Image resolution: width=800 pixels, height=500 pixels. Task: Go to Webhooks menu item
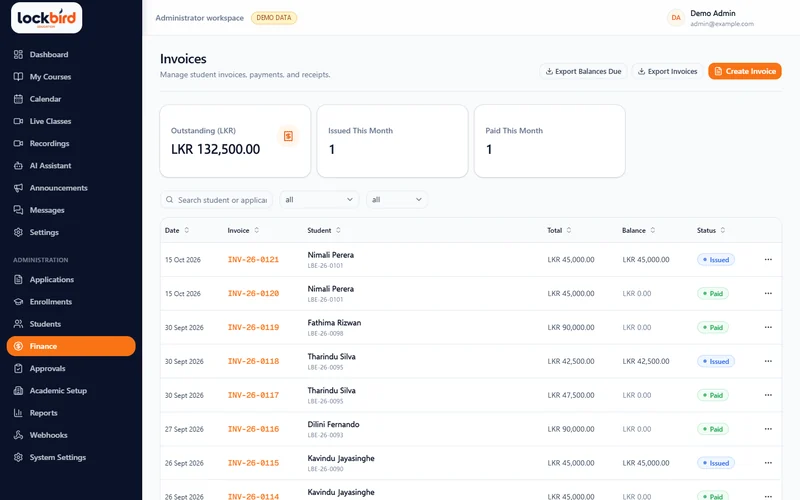pyautogui.click(x=71, y=435)
